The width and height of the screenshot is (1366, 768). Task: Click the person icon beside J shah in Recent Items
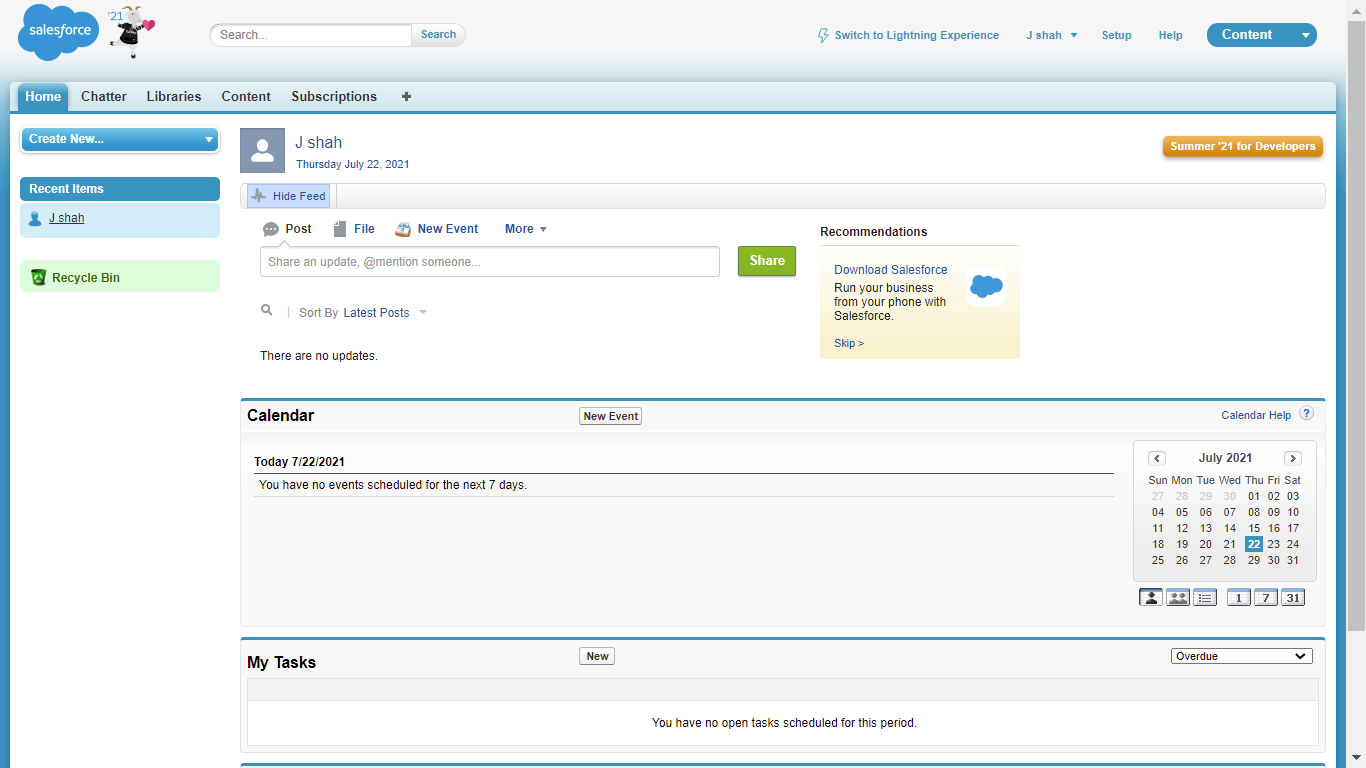click(x=35, y=218)
